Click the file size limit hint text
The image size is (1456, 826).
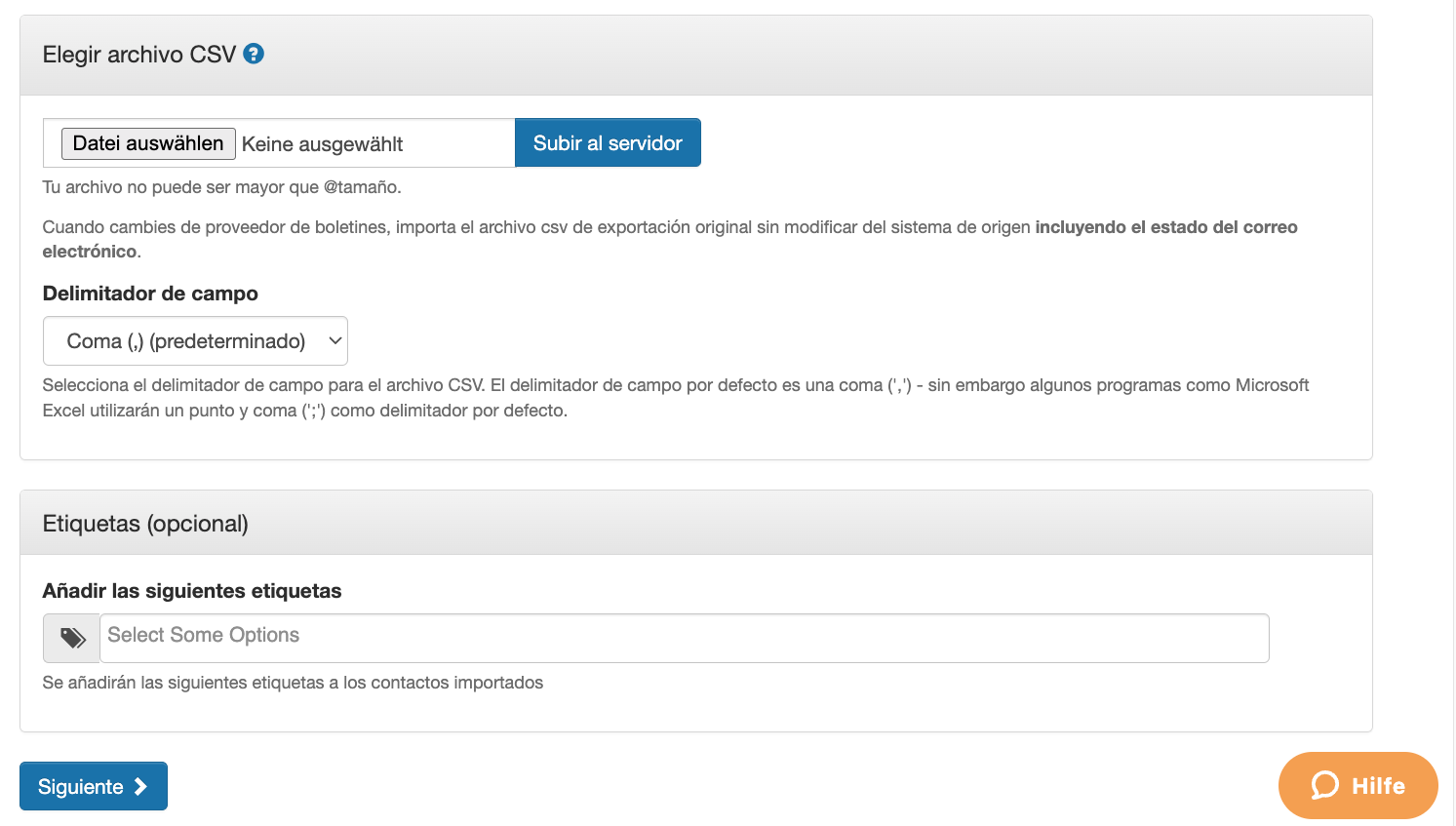[221, 187]
